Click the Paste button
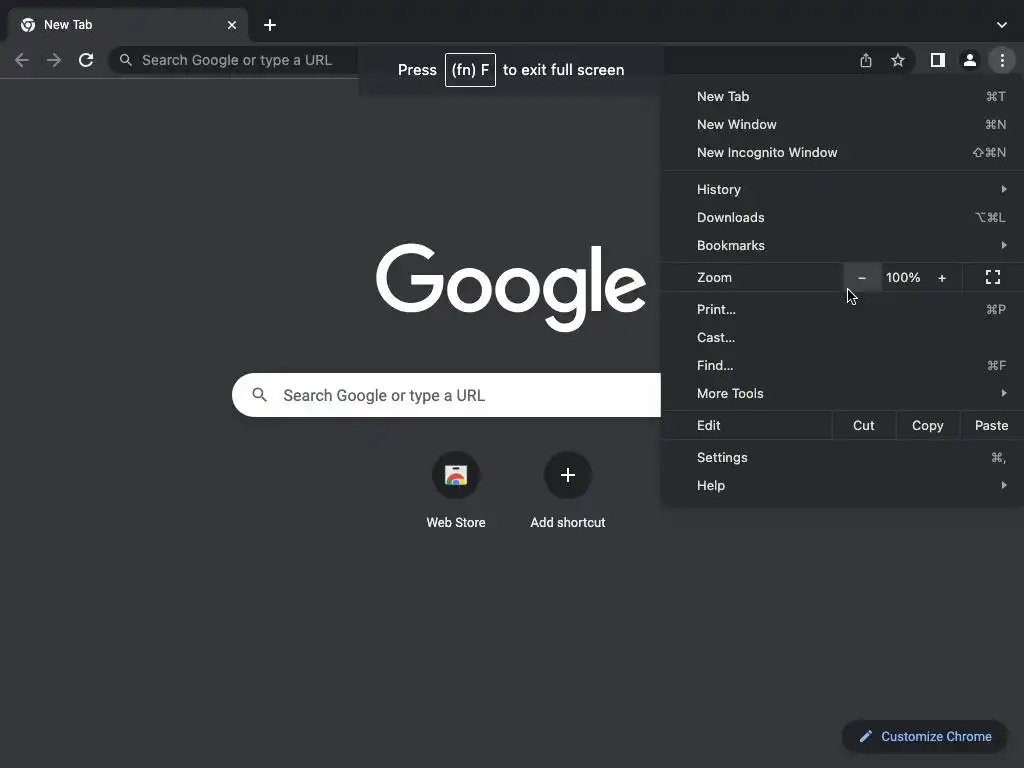This screenshot has width=1024, height=768. pyautogui.click(x=991, y=426)
